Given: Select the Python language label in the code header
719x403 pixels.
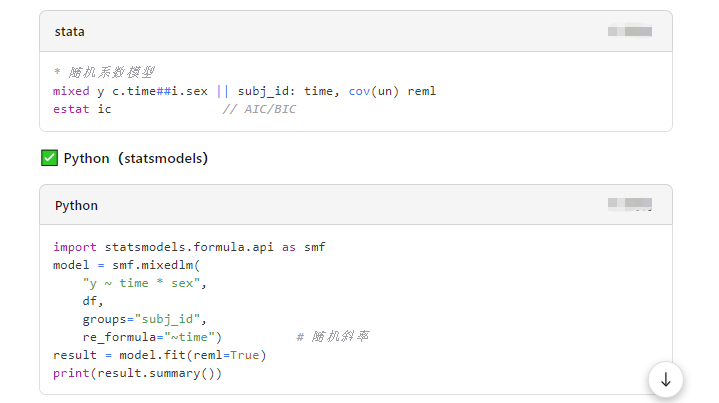Looking at the screenshot, I should (x=77, y=205).
